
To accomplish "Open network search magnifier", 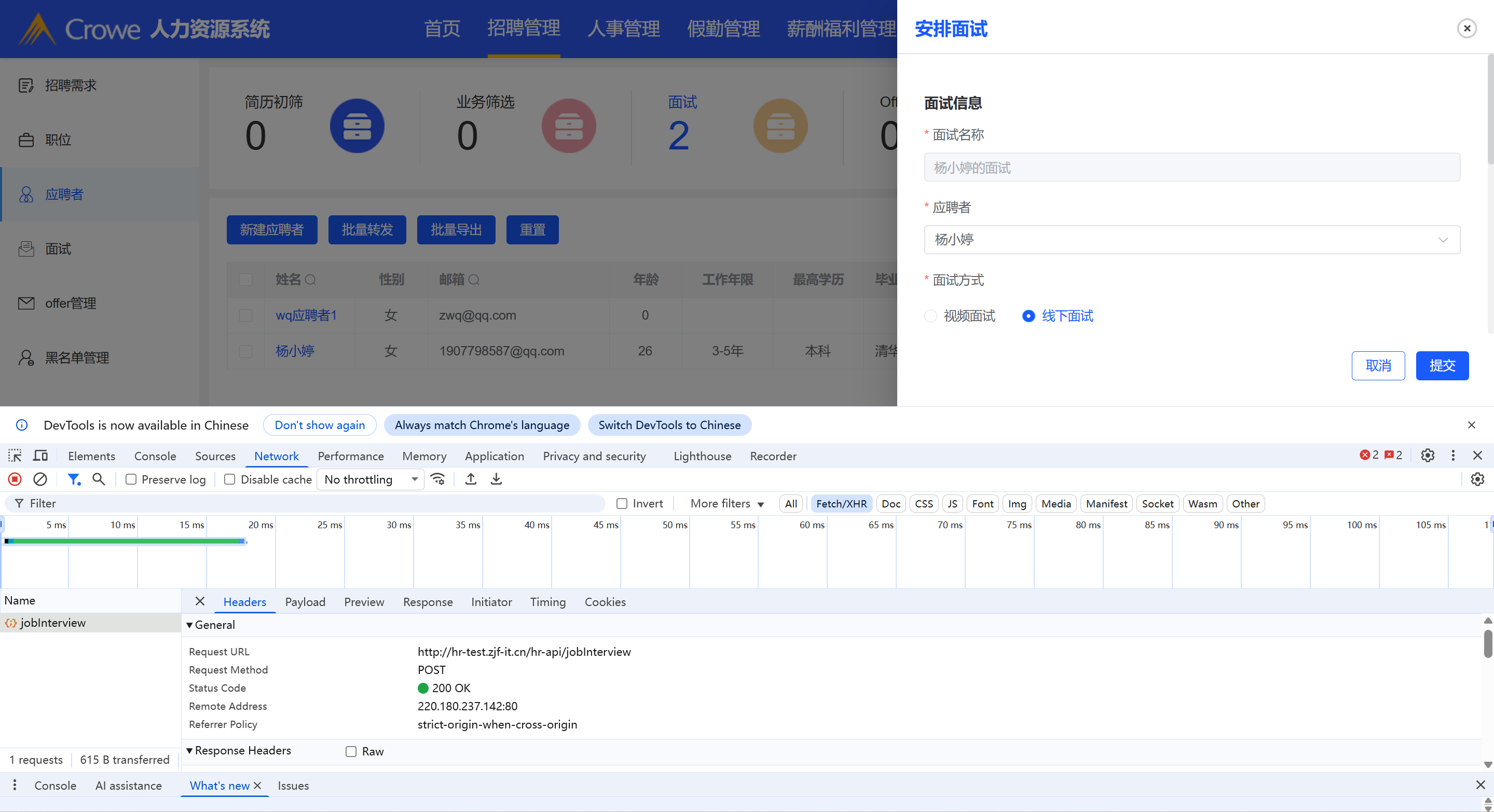I will pos(99,479).
